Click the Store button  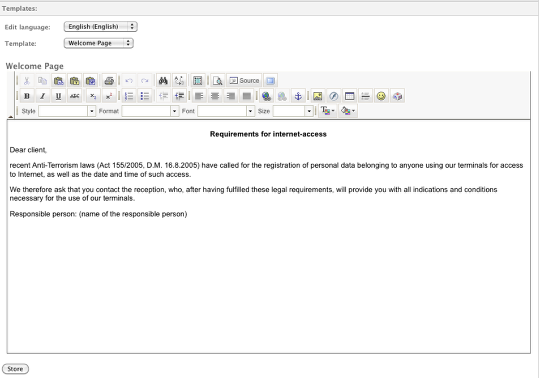coord(15,369)
